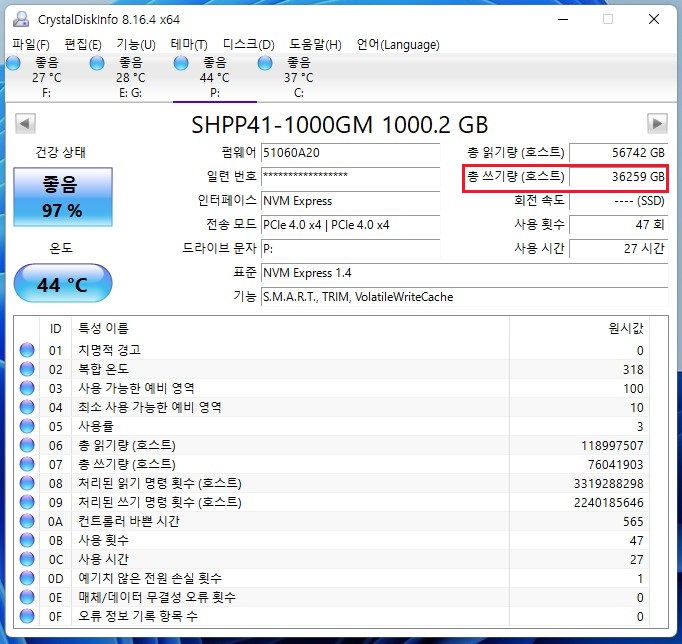Image resolution: width=682 pixels, height=644 pixels.
Task: Click the interface field NVM Express
Action: coord(351,201)
